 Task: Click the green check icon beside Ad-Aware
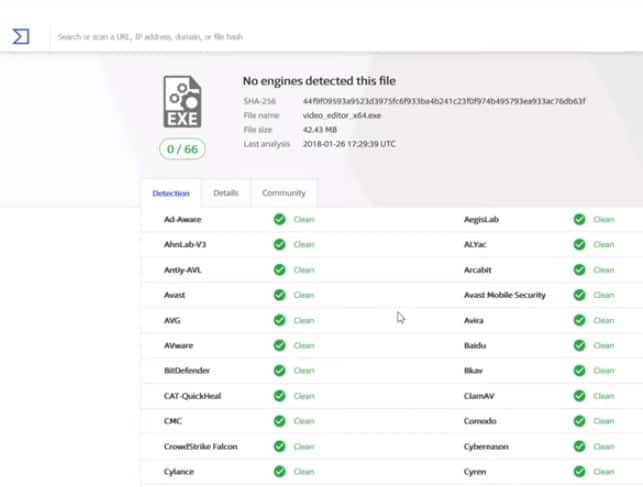279,219
